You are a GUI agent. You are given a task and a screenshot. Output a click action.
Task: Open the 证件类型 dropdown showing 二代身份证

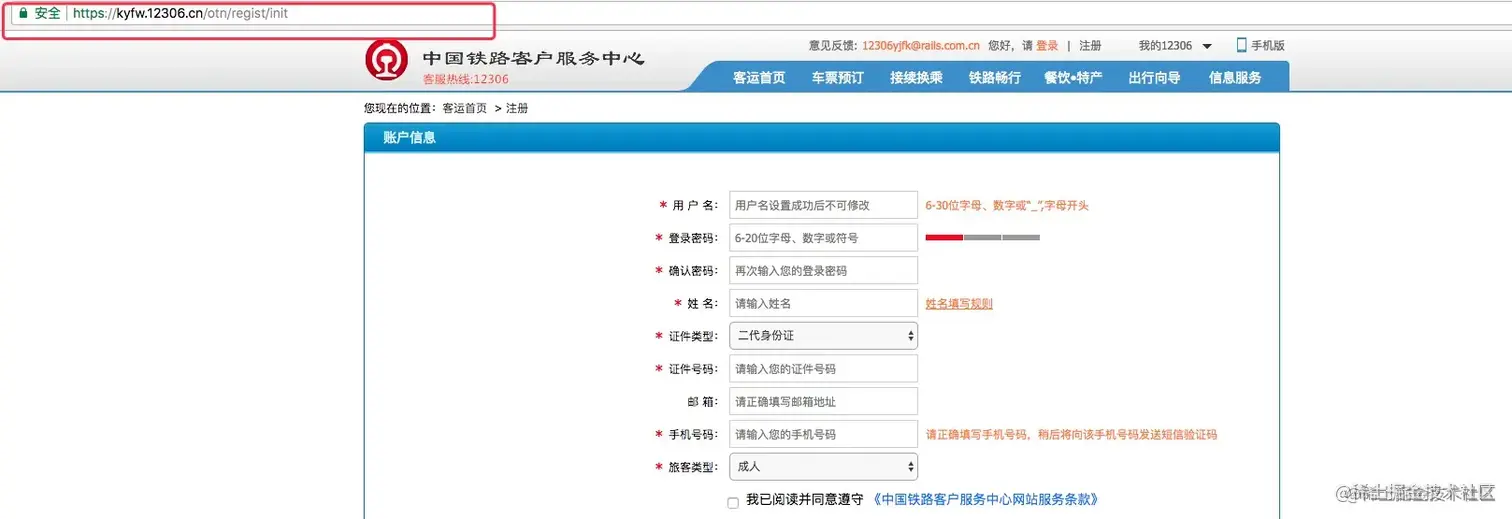(823, 336)
